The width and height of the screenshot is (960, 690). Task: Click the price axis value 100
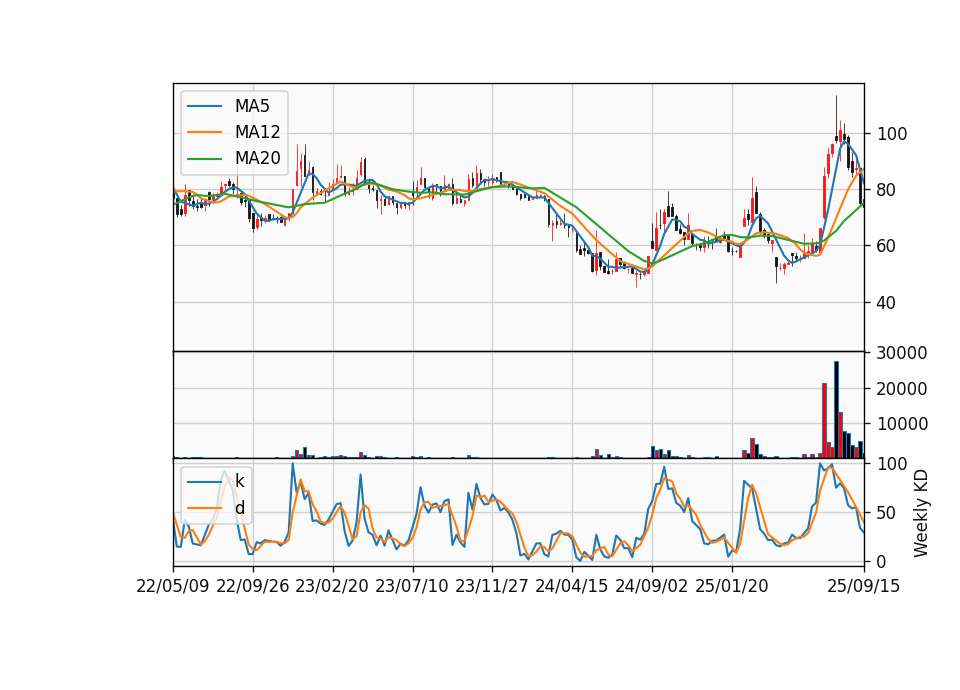click(x=892, y=134)
